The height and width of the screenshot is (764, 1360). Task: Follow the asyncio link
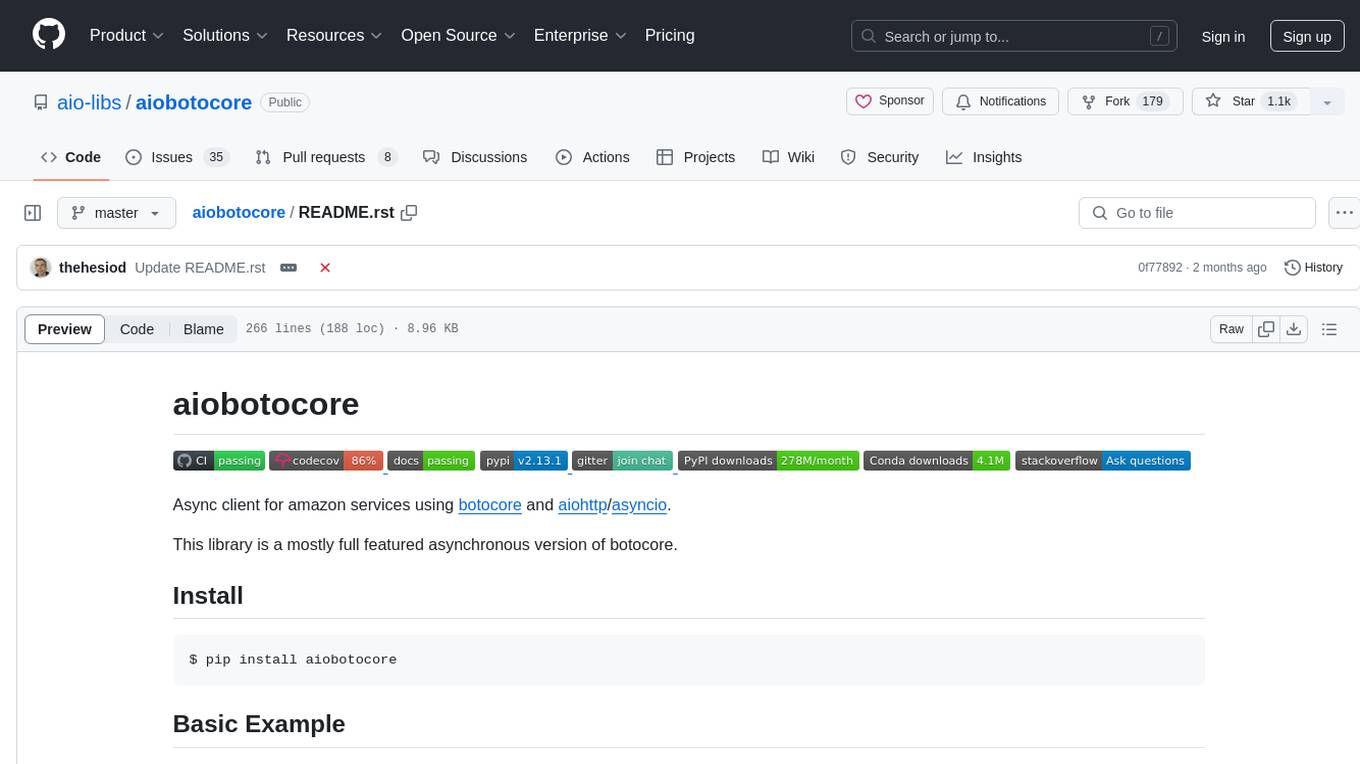coord(639,505)
